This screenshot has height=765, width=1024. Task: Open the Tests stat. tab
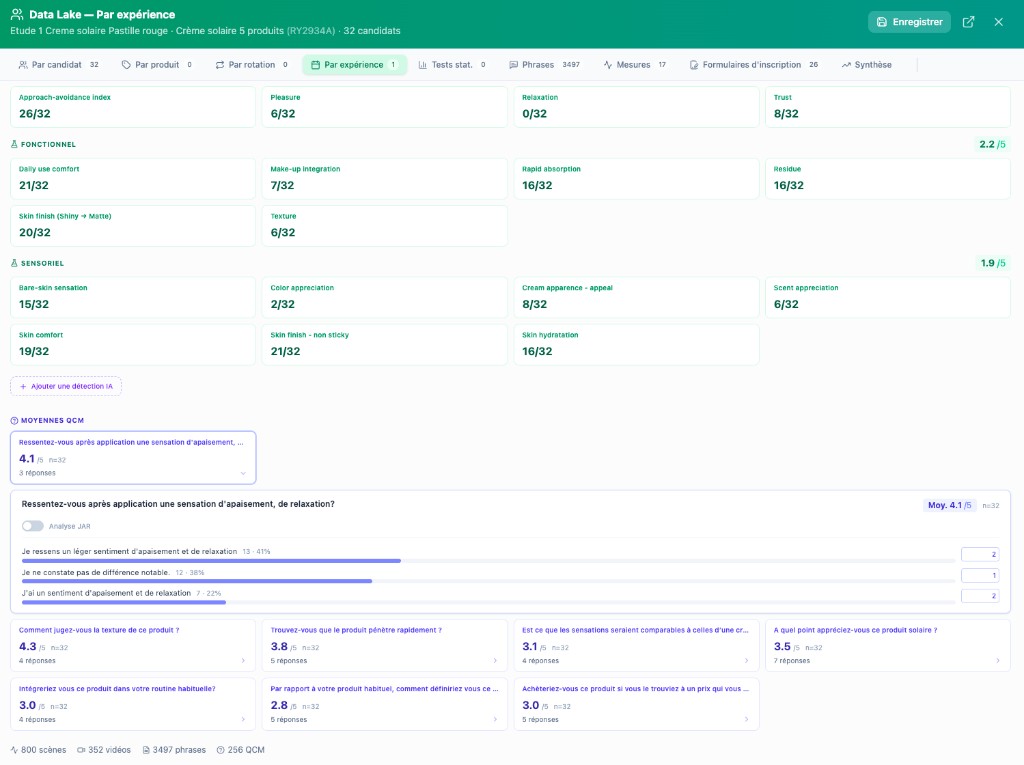[x=452, y=65]
